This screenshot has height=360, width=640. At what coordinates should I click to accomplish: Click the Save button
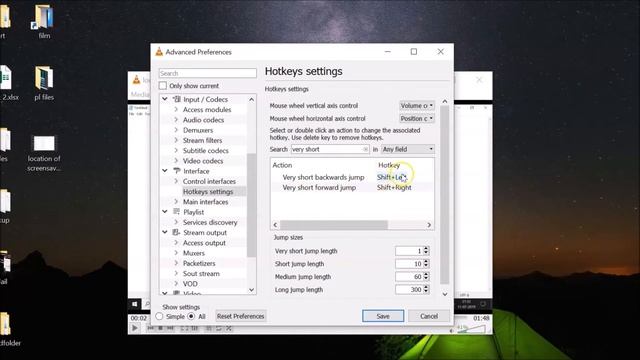pos(383,316)
